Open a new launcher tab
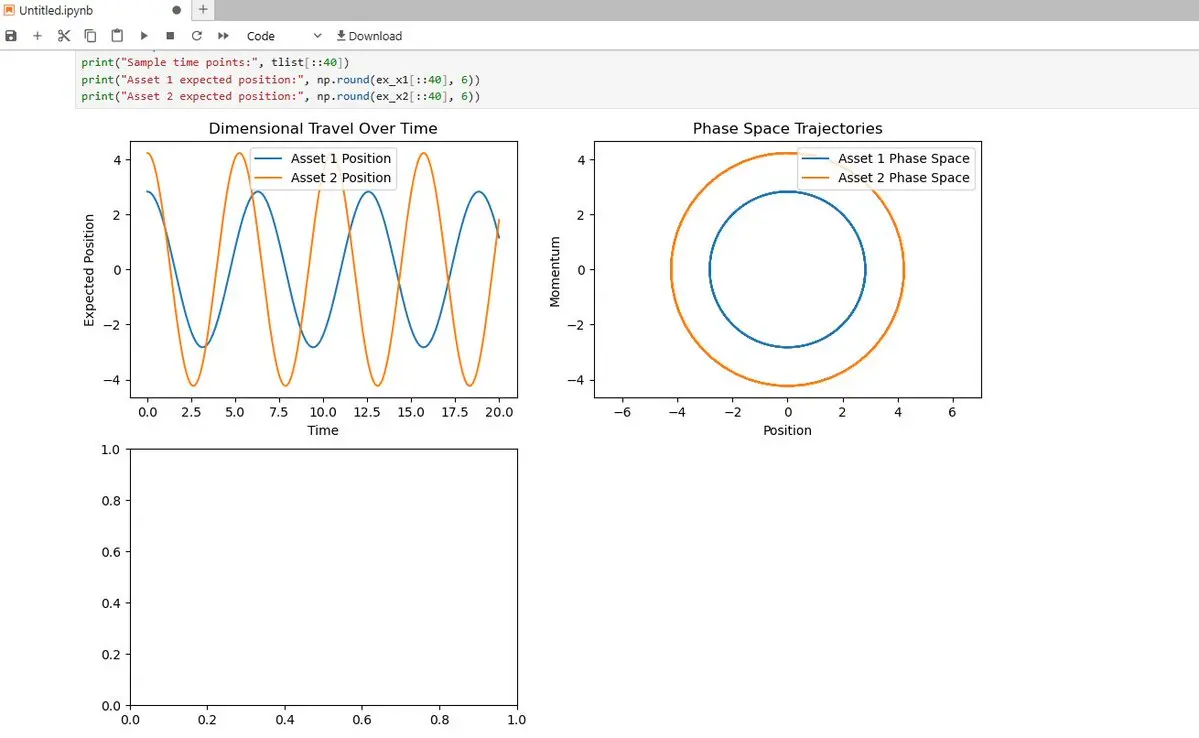Screen dimensions: 1199x738 pyautogui.click(x=203, y=10)
